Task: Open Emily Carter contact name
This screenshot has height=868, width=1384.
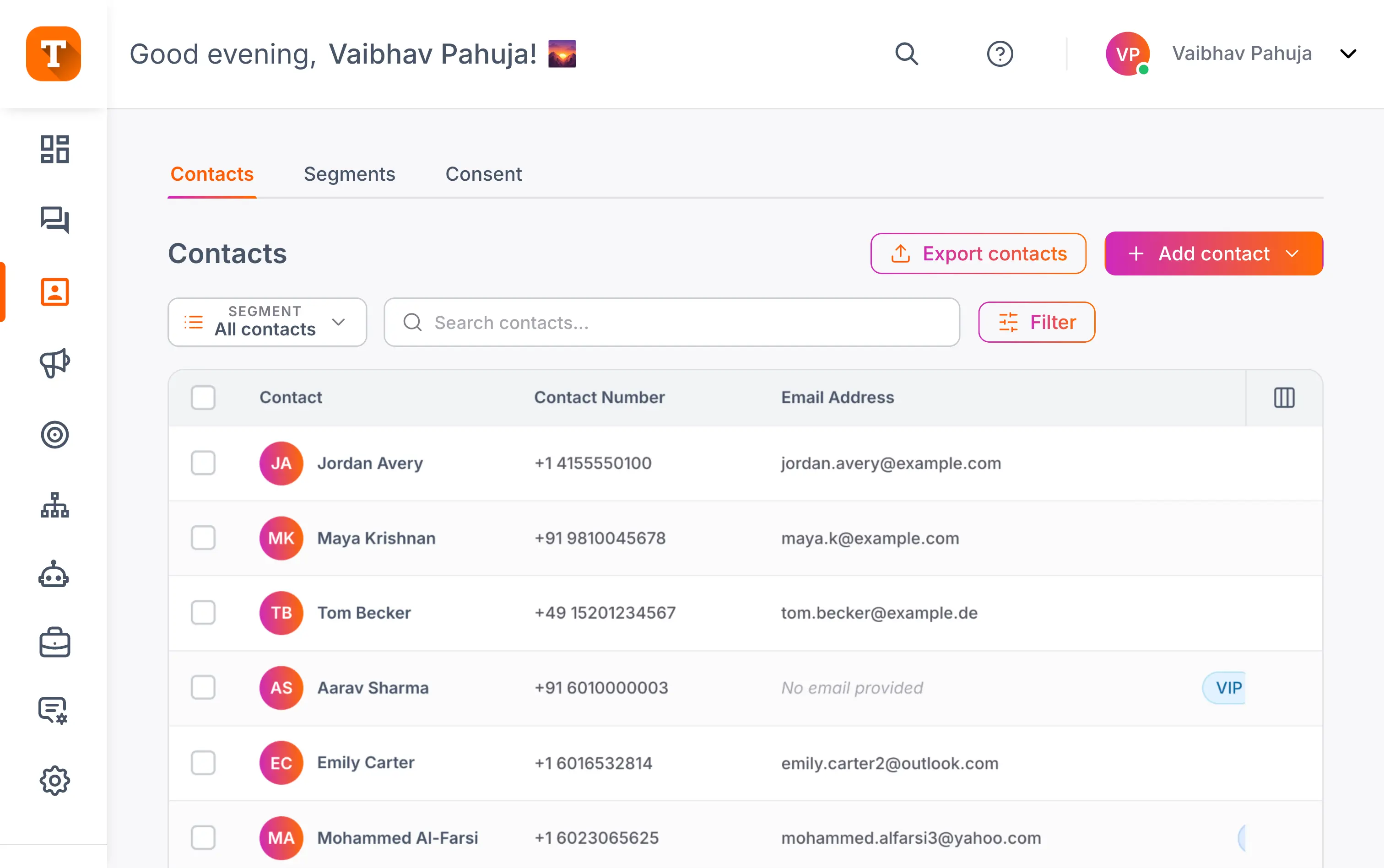Action: tap(366, 763)
